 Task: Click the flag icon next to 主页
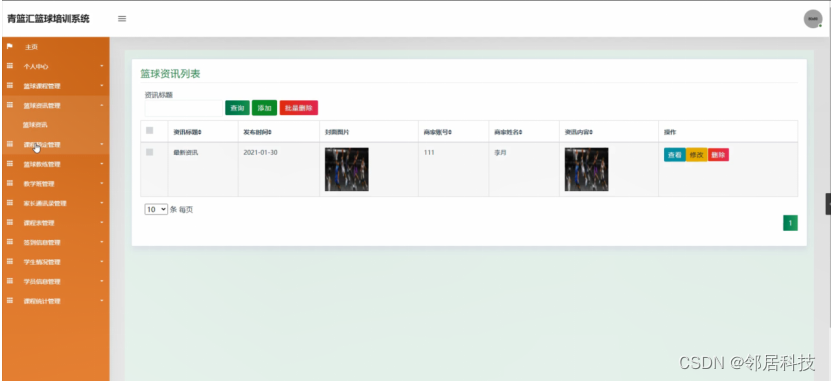[x=9, y=47]
